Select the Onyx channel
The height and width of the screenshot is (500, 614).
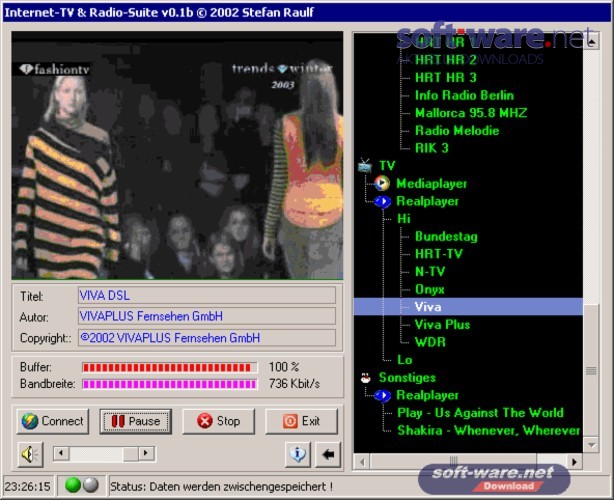(x=430, y=289)
